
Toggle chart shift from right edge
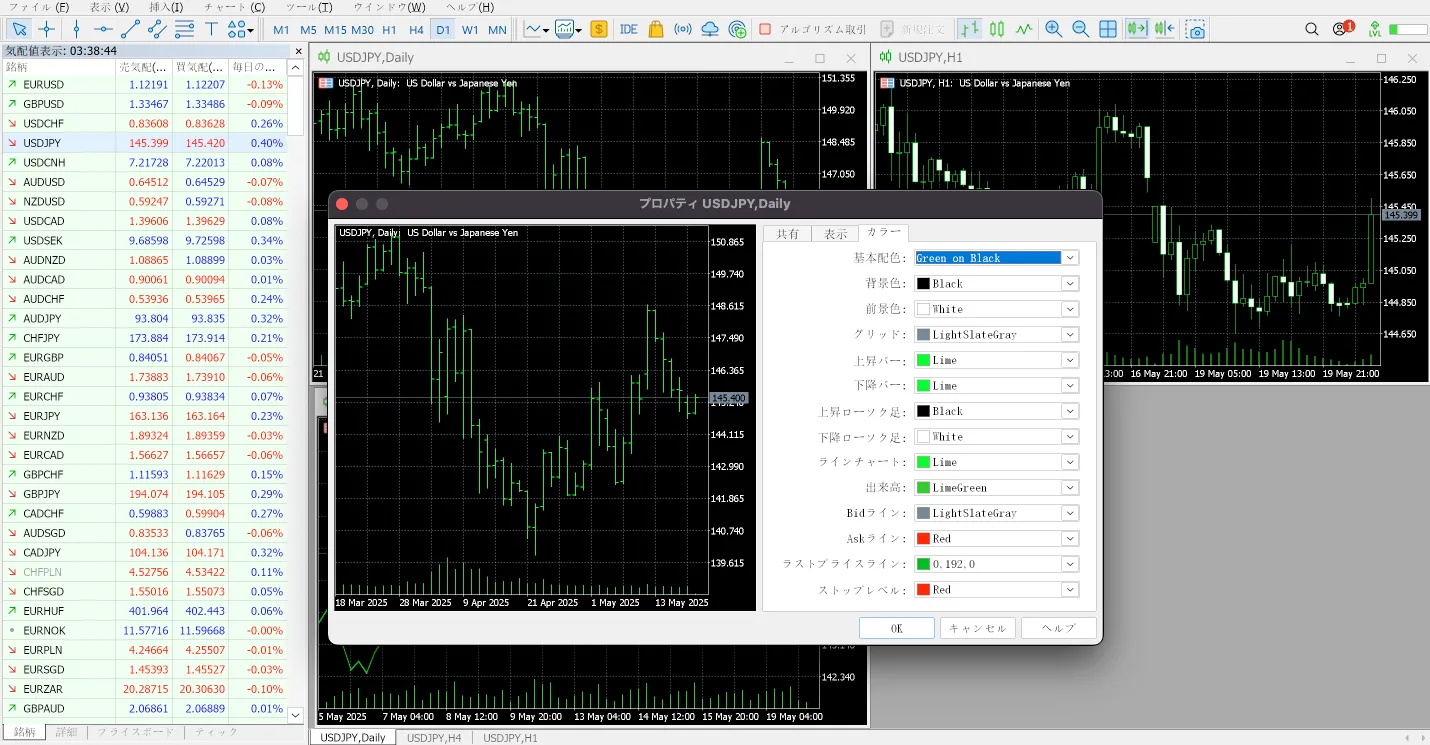pyautogui.click(x=1164, y=29)
